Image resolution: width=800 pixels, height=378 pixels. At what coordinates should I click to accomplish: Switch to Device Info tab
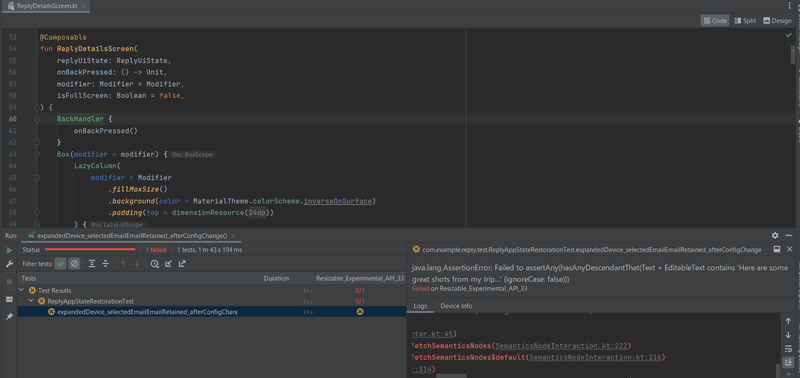pos(456,306)
